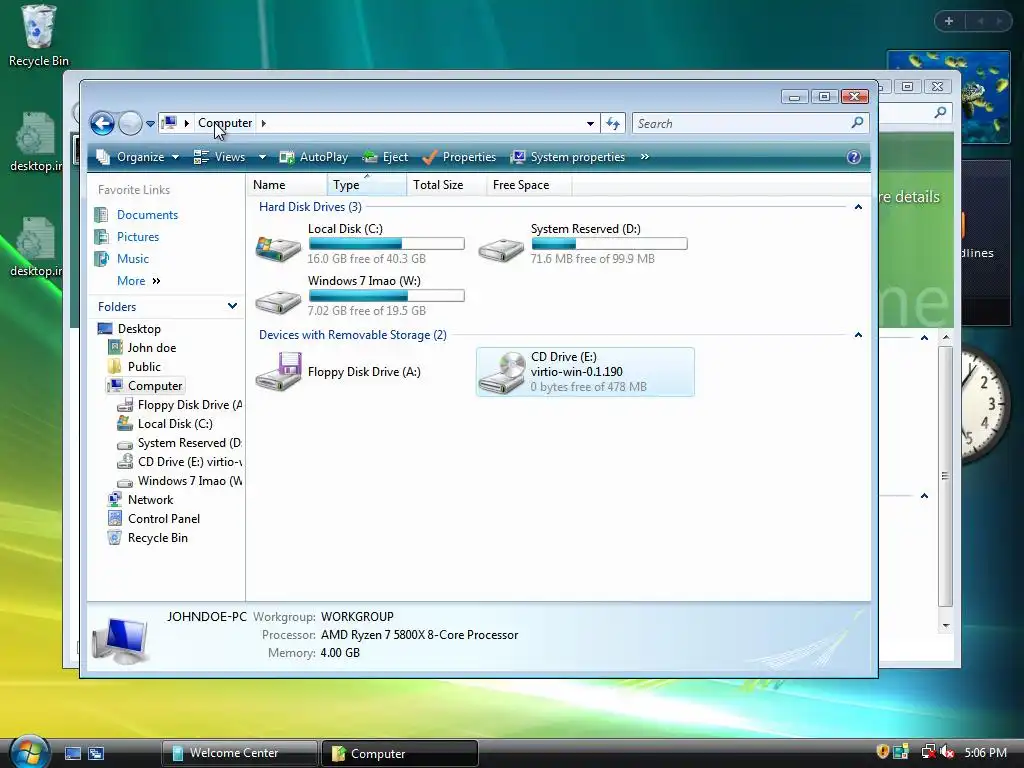Open System properties

[568, 157]
